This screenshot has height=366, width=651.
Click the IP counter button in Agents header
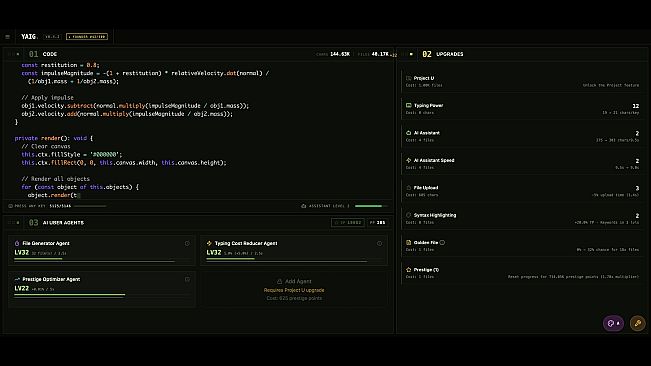[x=348, y=222]
